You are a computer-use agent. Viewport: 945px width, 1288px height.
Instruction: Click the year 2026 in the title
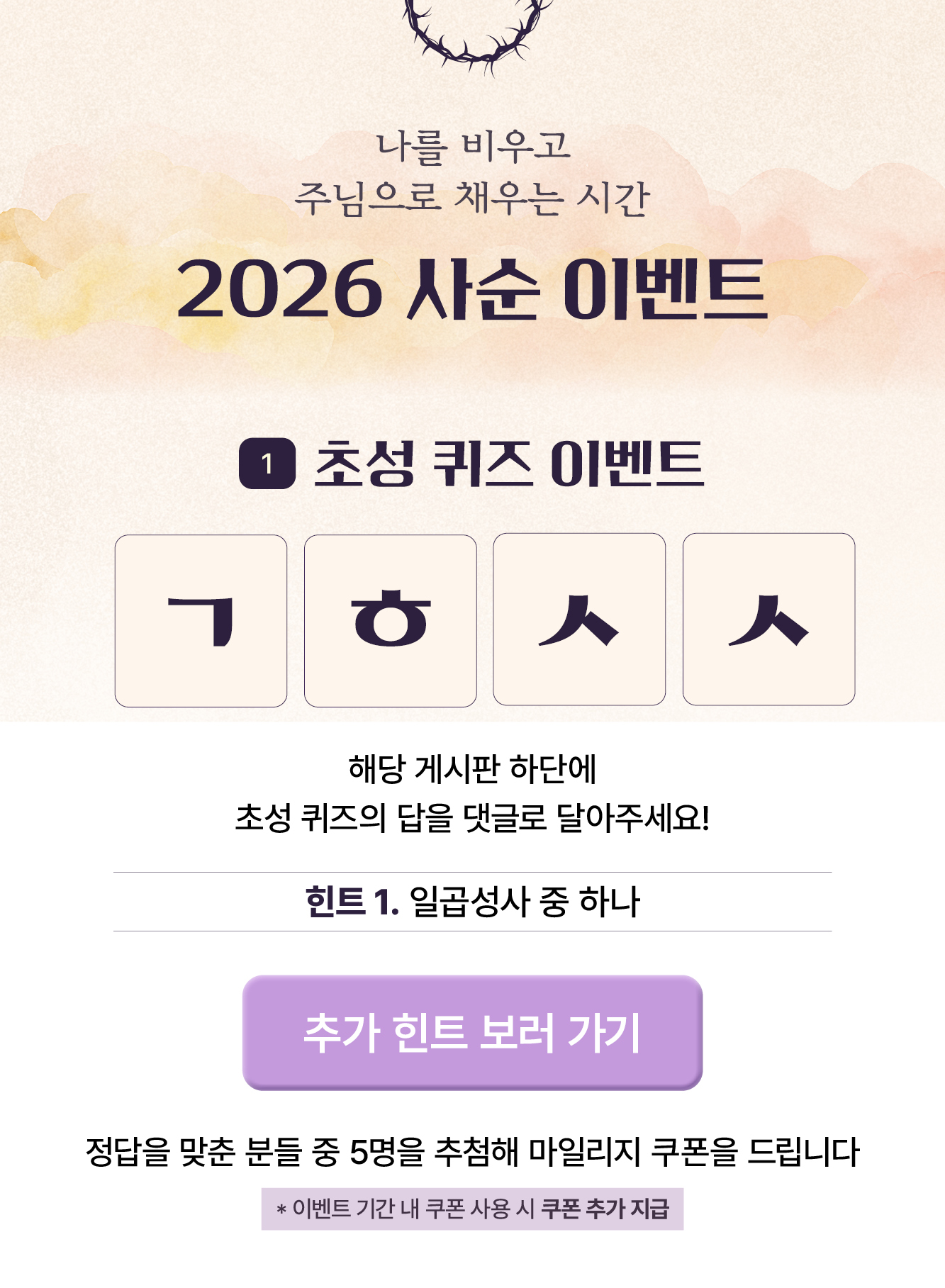[x=280, y=289]
